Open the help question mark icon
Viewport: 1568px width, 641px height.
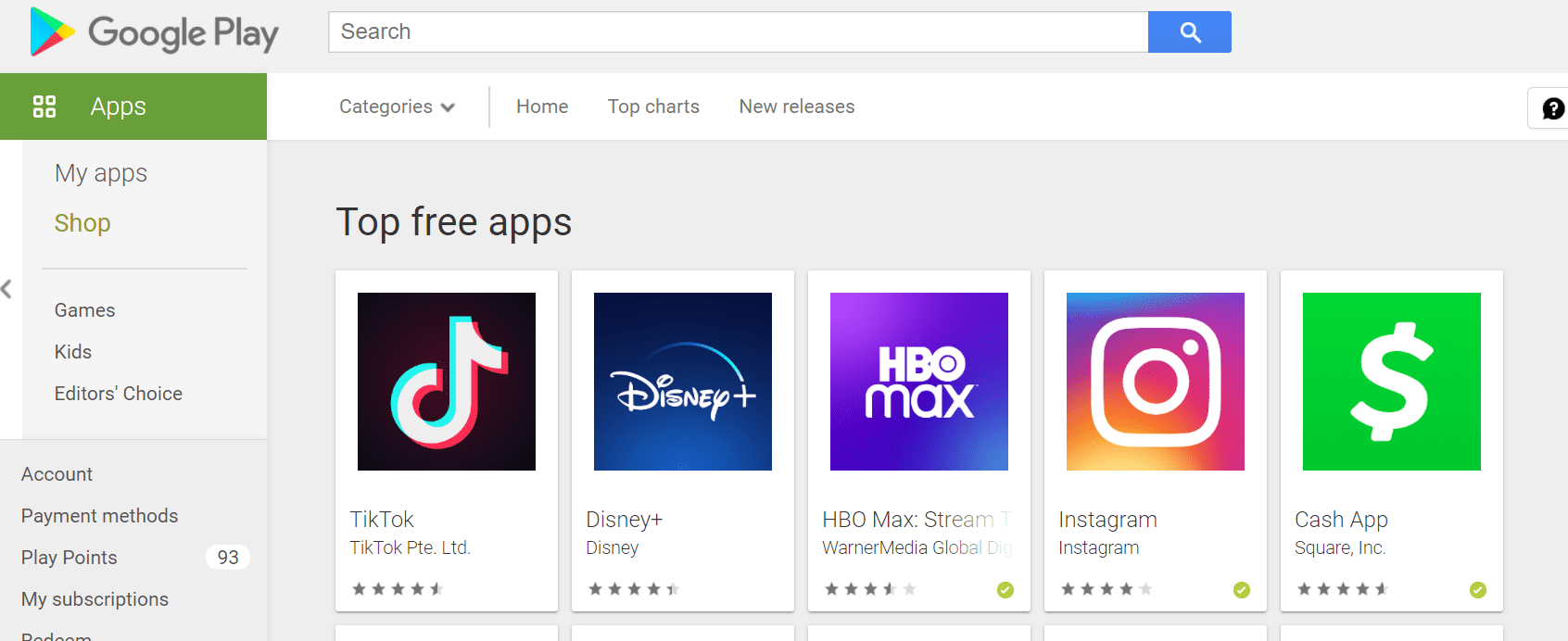point(1552,108)
